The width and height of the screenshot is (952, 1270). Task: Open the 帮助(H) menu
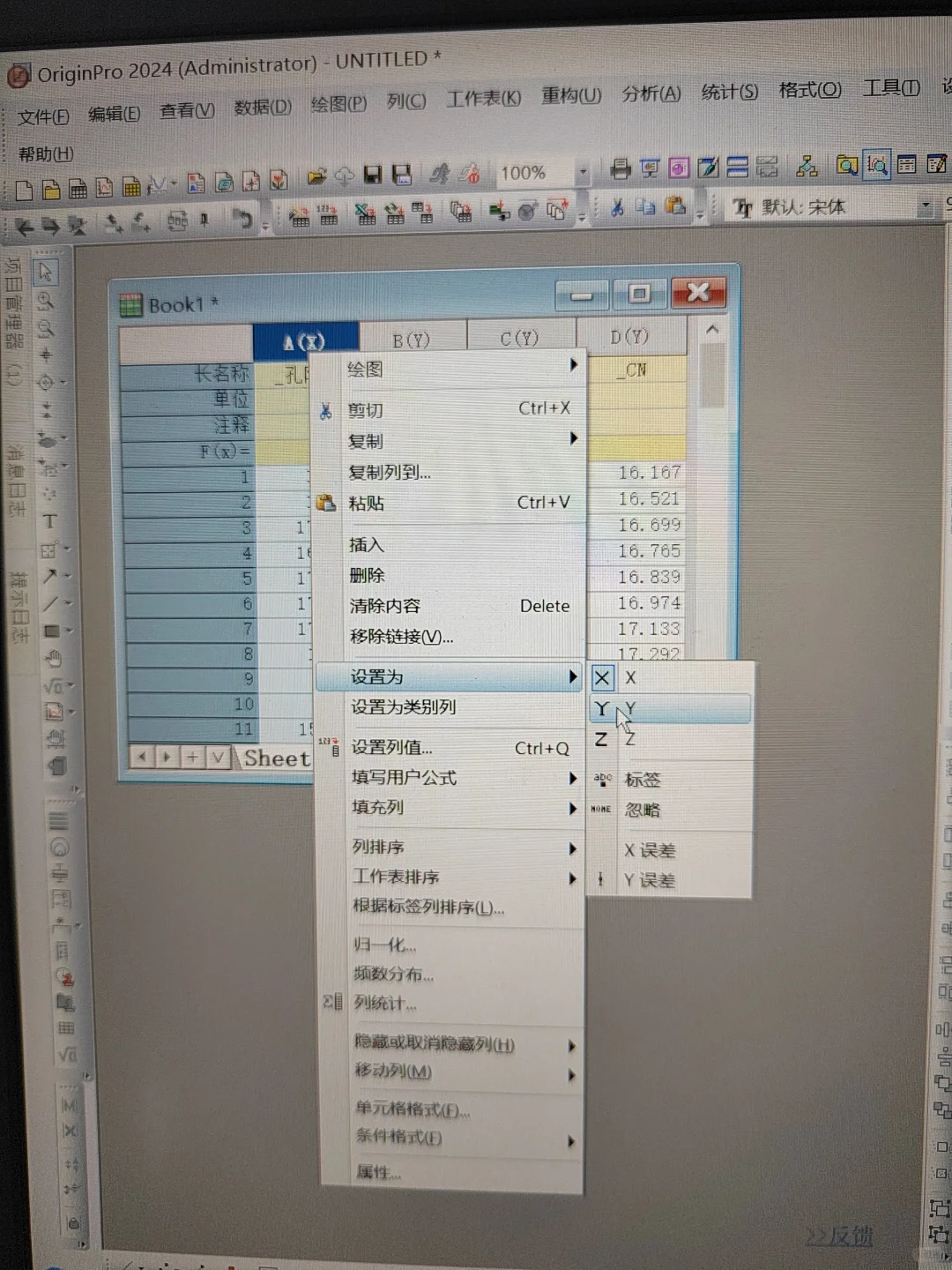45,154
